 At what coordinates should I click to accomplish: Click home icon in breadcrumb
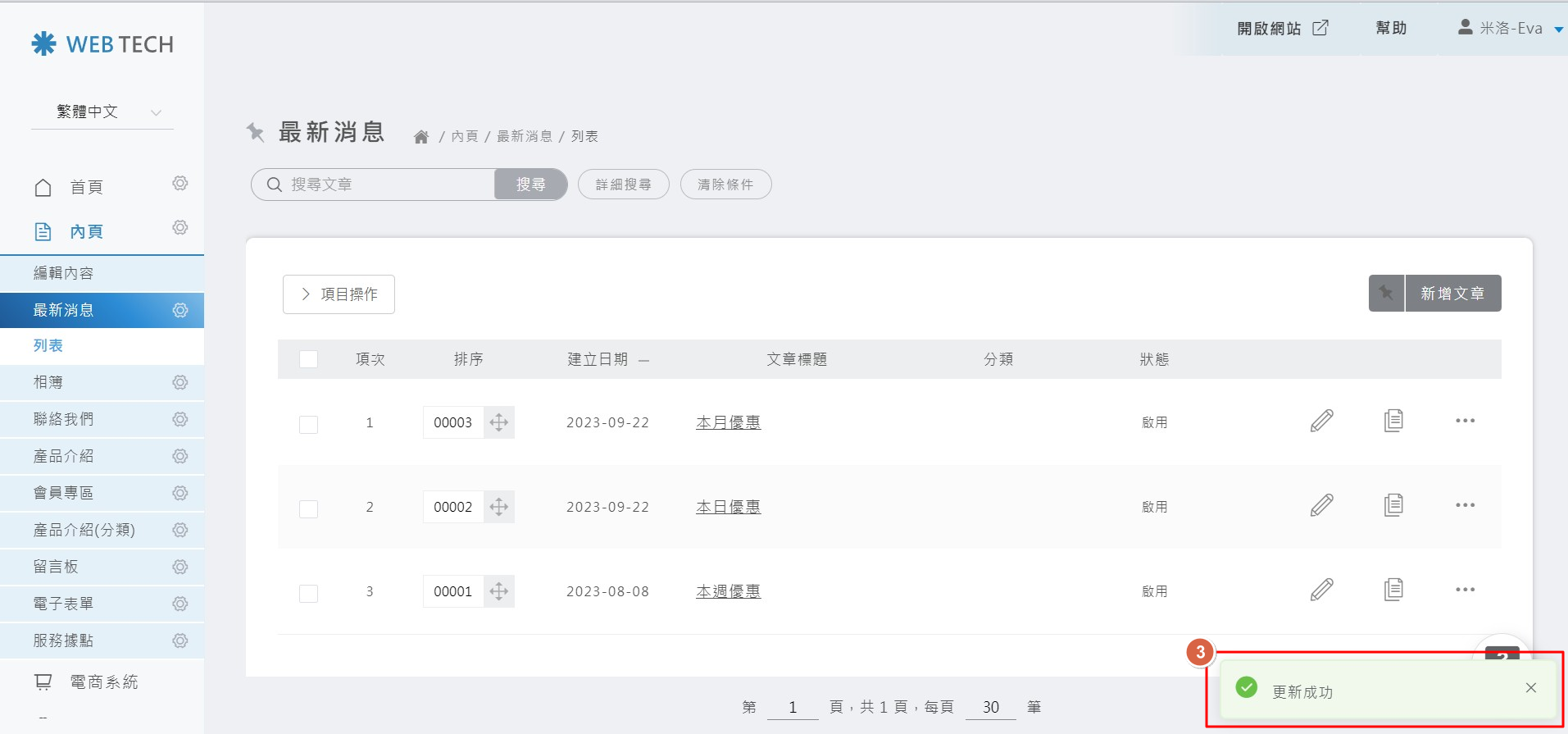421,137
